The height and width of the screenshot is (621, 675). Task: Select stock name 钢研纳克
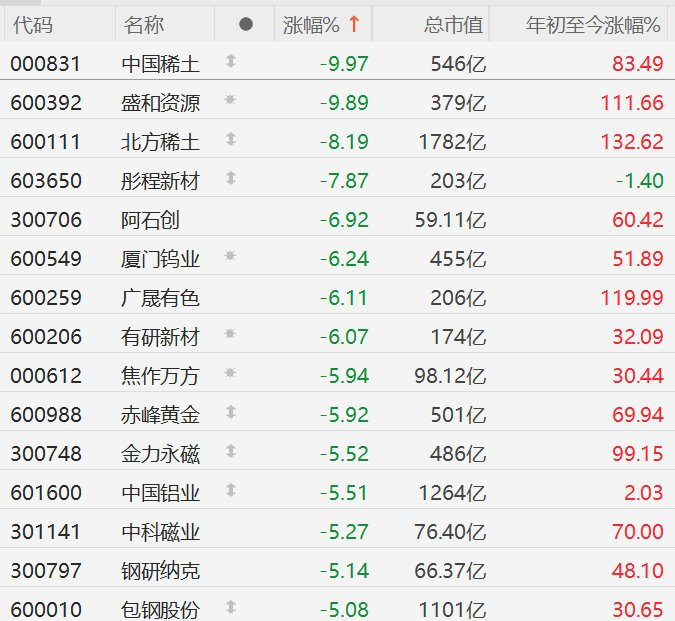[161, 571]
